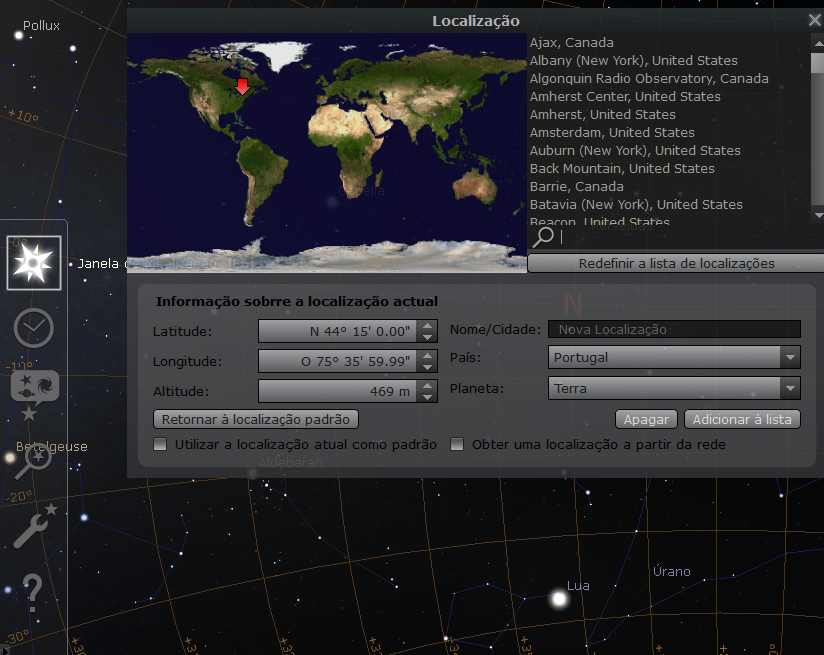Open Sky and viewing options icon
824x655 pixels.
pyautogui.click(x=35, y=393)
